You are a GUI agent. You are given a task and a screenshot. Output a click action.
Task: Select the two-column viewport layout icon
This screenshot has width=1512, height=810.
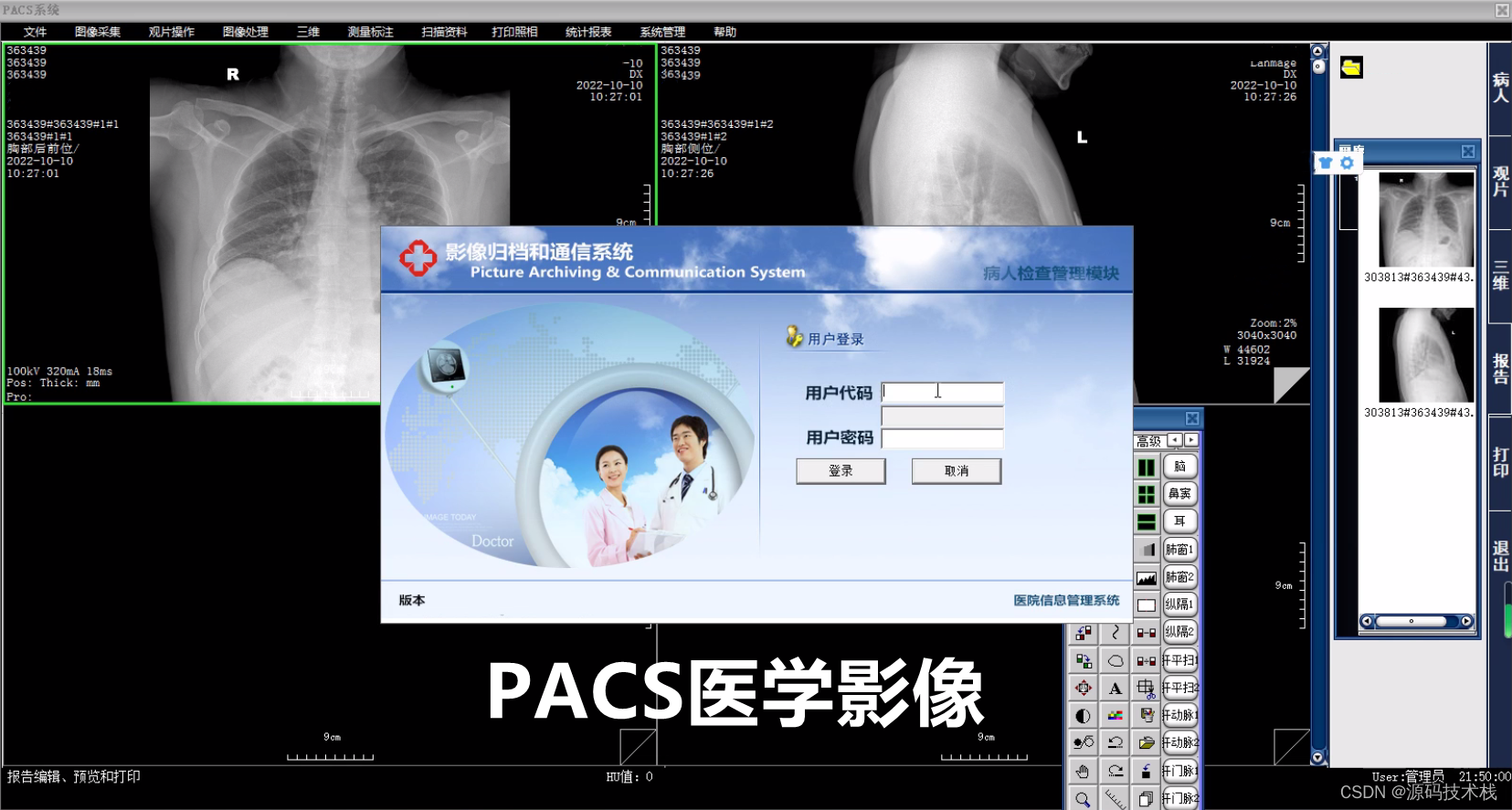(x=1147, y=468)
